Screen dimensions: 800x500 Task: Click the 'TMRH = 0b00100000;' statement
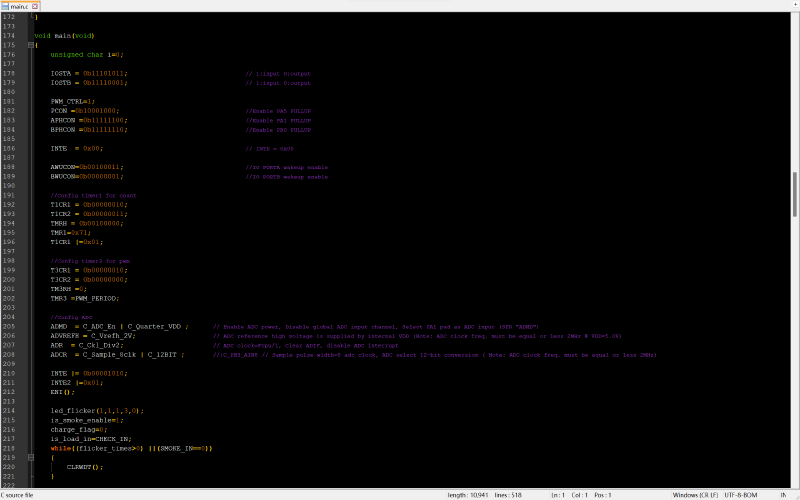(87, 223)
